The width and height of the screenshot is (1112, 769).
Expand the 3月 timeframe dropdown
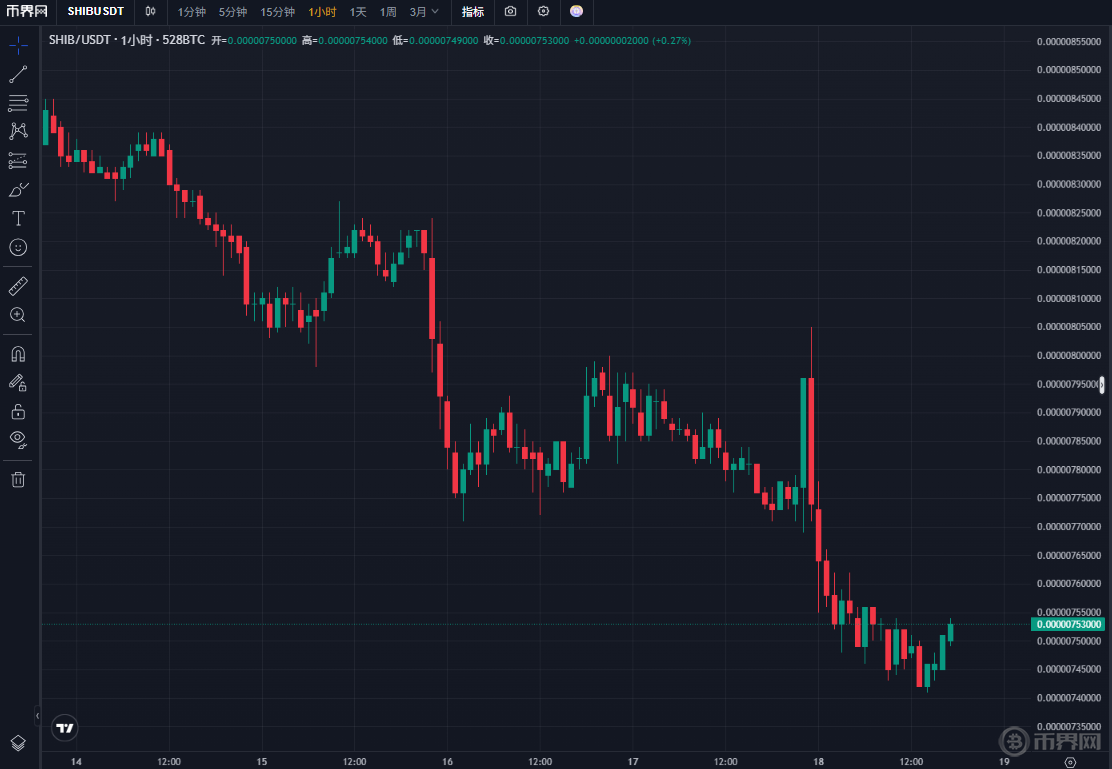pyautogui.click(x=424, y=12)
